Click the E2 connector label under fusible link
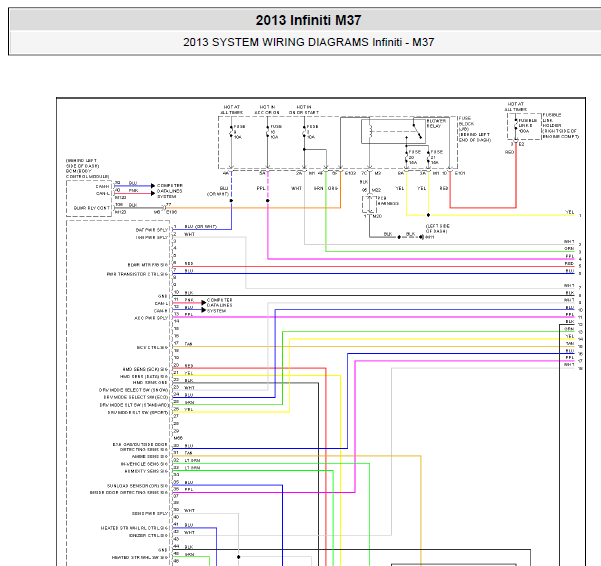This screenshot has width=601, height=566. point(521,144)
